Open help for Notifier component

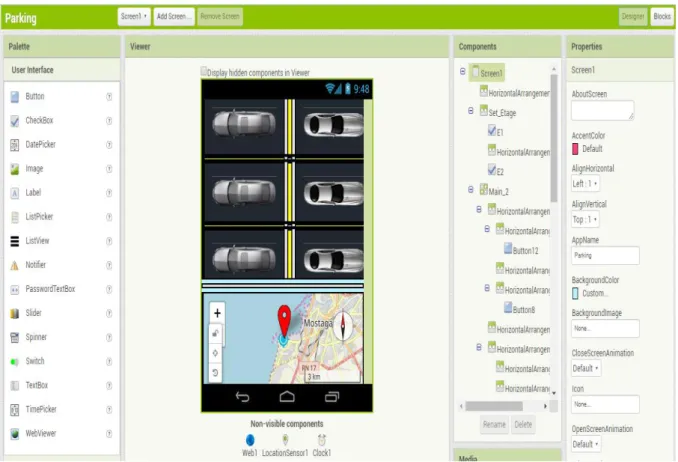pyautogui.click(x=109, y=265)
